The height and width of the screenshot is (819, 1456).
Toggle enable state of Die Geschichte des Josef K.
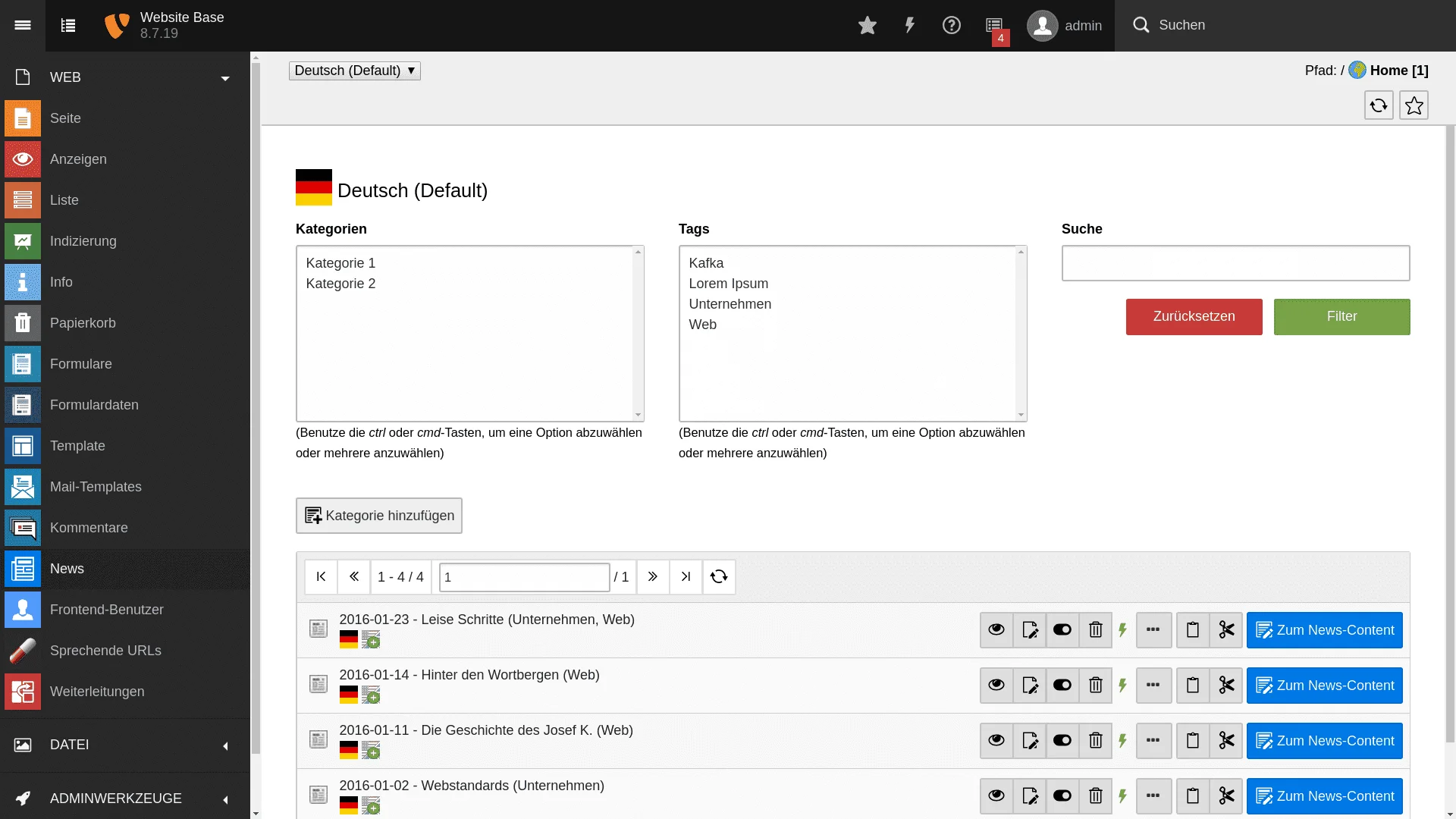1062,740
